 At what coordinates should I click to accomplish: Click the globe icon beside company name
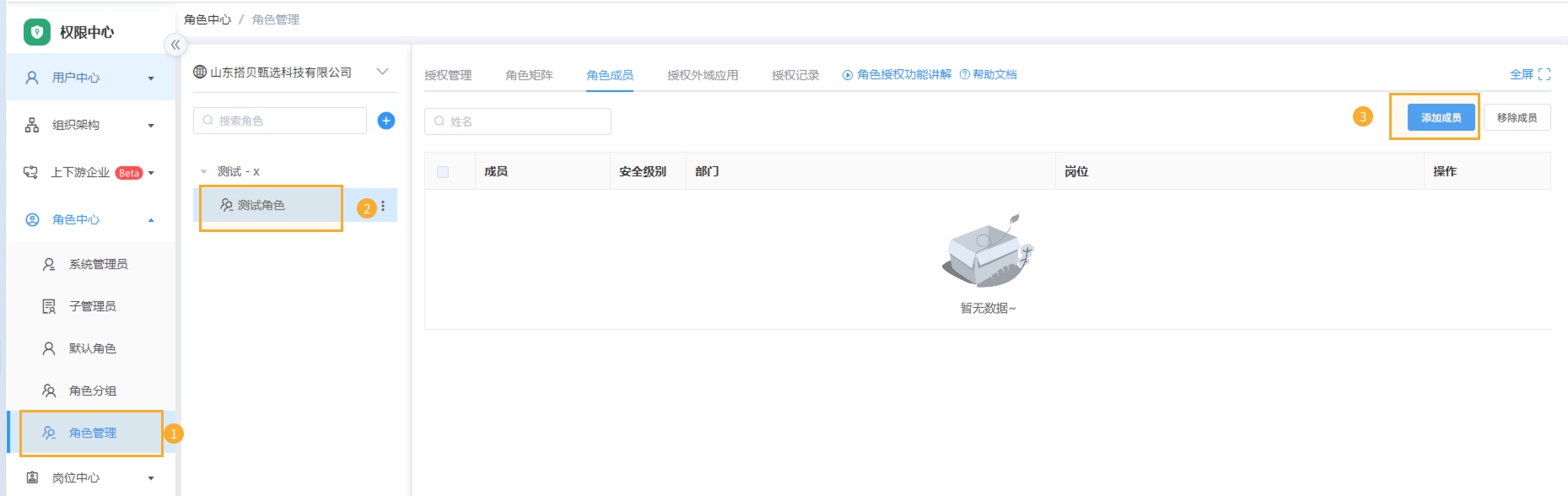[x=200, y=72]
